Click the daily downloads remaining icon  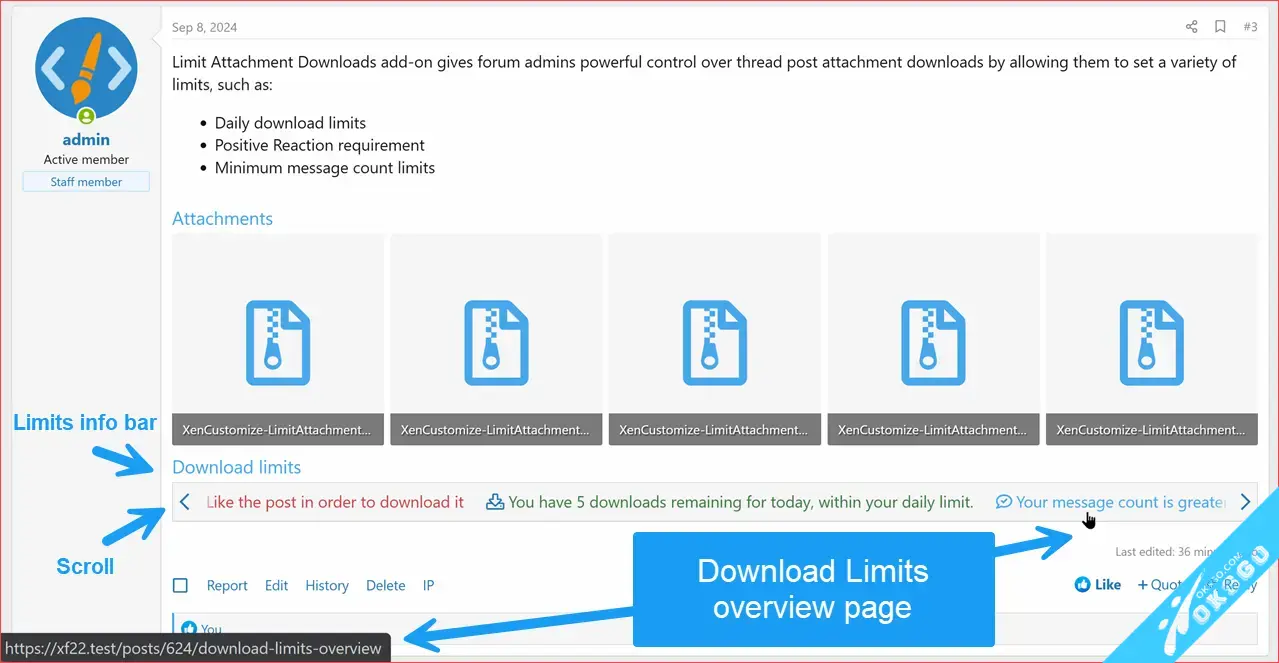pyautogui.click(x=494, y=502)
